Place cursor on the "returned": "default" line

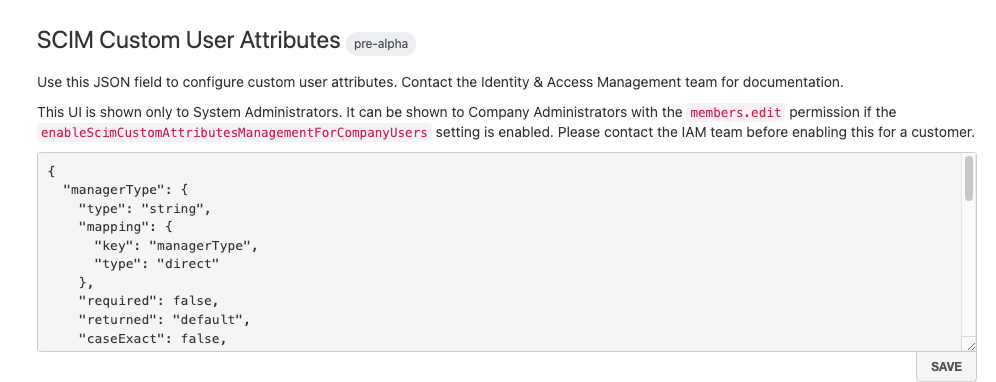pyautogui.click(x=165, y=320)
